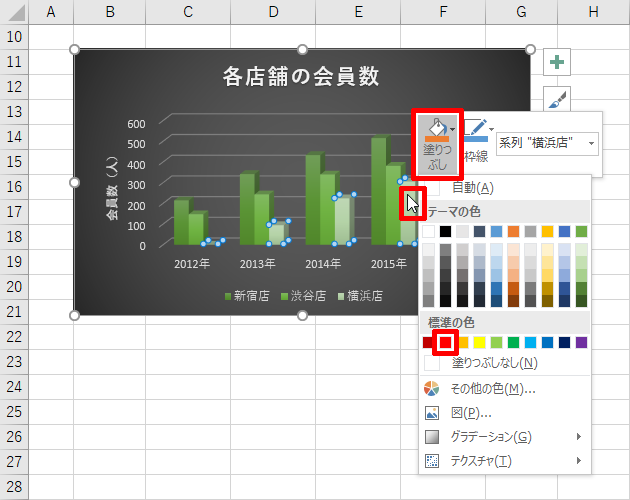Pick the standard purple color swatch

(x=581, y=342)
